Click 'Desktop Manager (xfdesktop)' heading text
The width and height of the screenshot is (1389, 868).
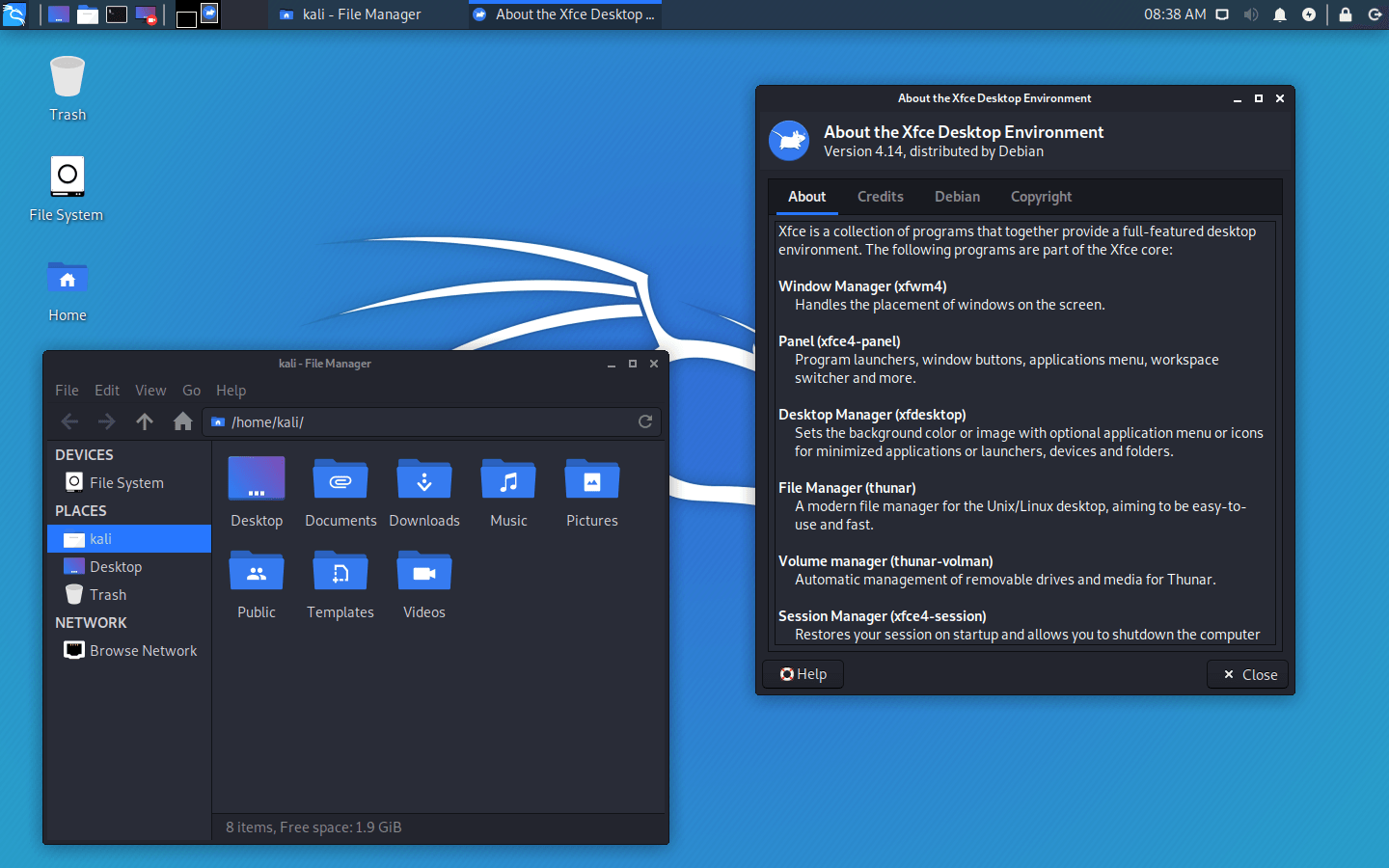click(872, 415)
